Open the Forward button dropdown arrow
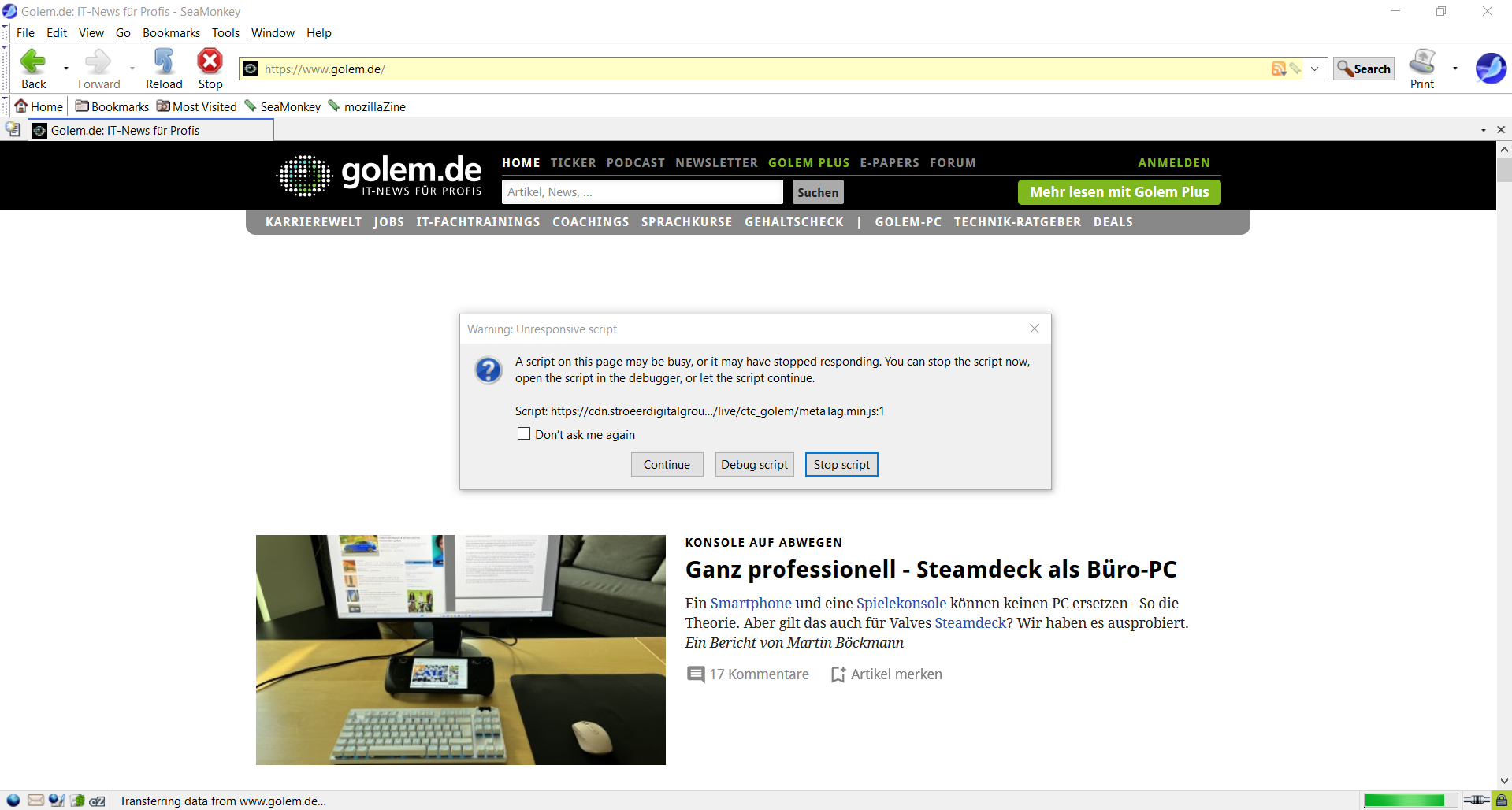1512x810 pixels. (132, 69)
